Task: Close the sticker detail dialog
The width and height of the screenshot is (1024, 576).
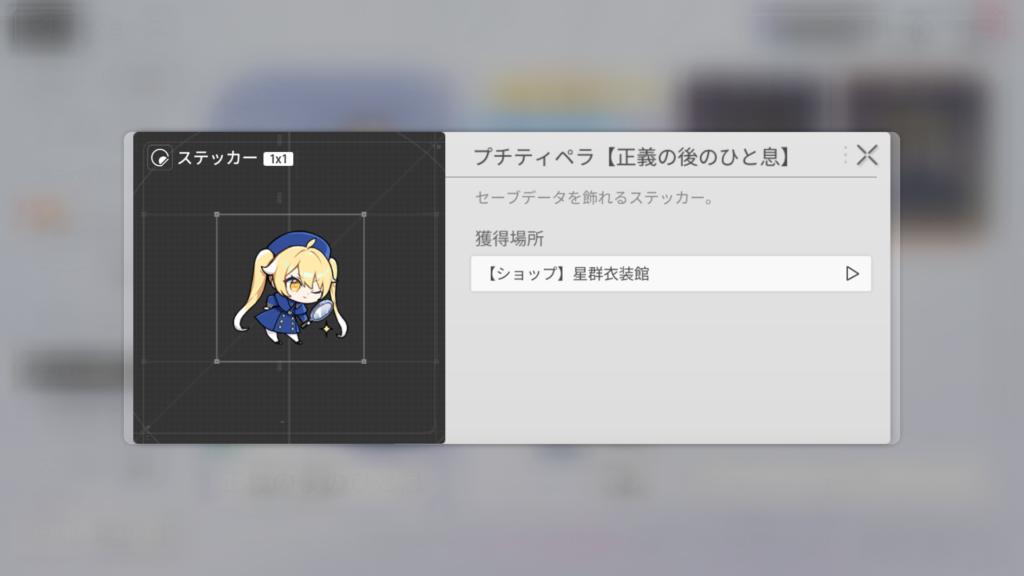Action: coord(867,155)
